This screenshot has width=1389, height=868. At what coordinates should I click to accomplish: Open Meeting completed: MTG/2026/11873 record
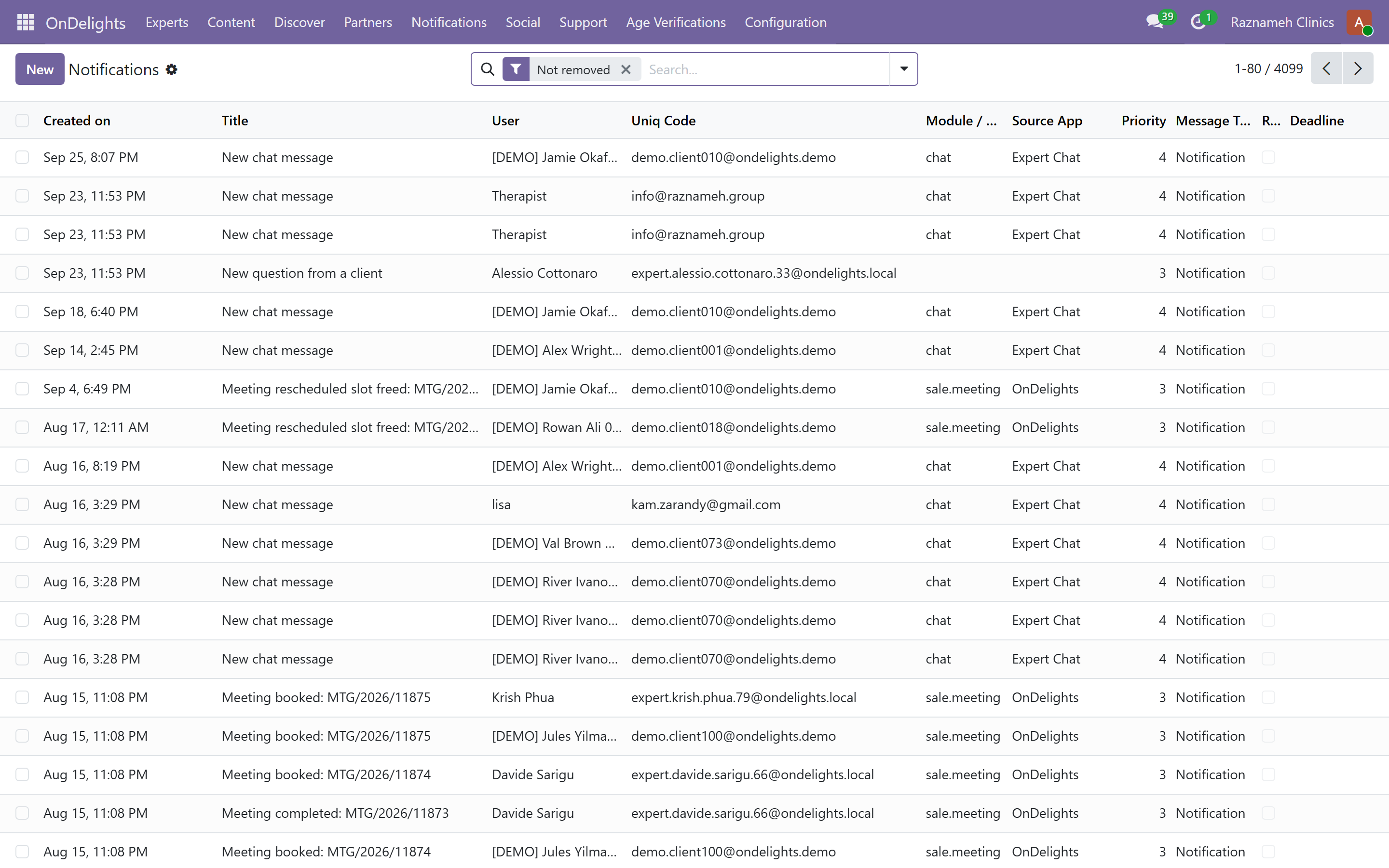(335, 814)
